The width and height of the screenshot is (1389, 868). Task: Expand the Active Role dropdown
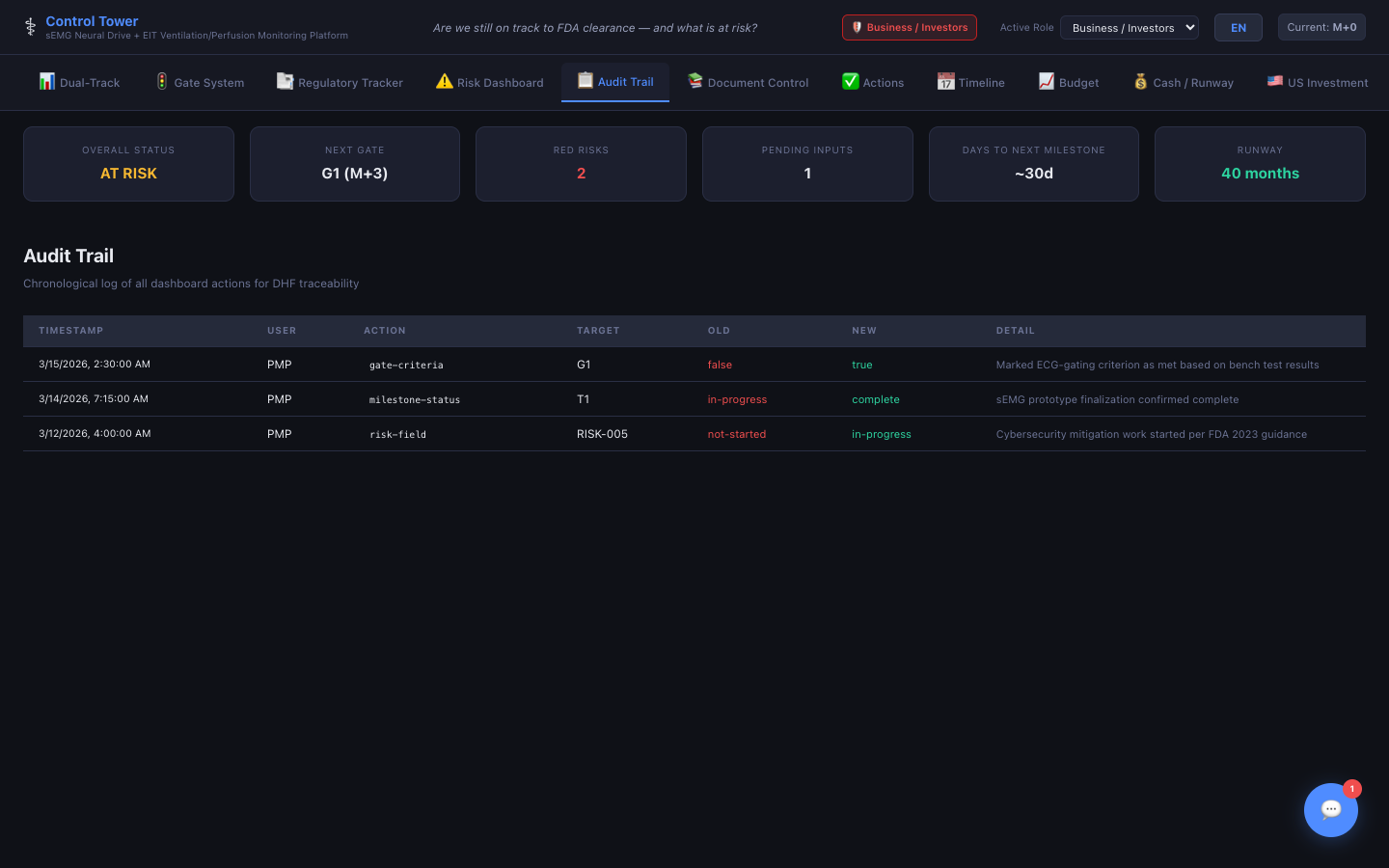point(1129,28)
